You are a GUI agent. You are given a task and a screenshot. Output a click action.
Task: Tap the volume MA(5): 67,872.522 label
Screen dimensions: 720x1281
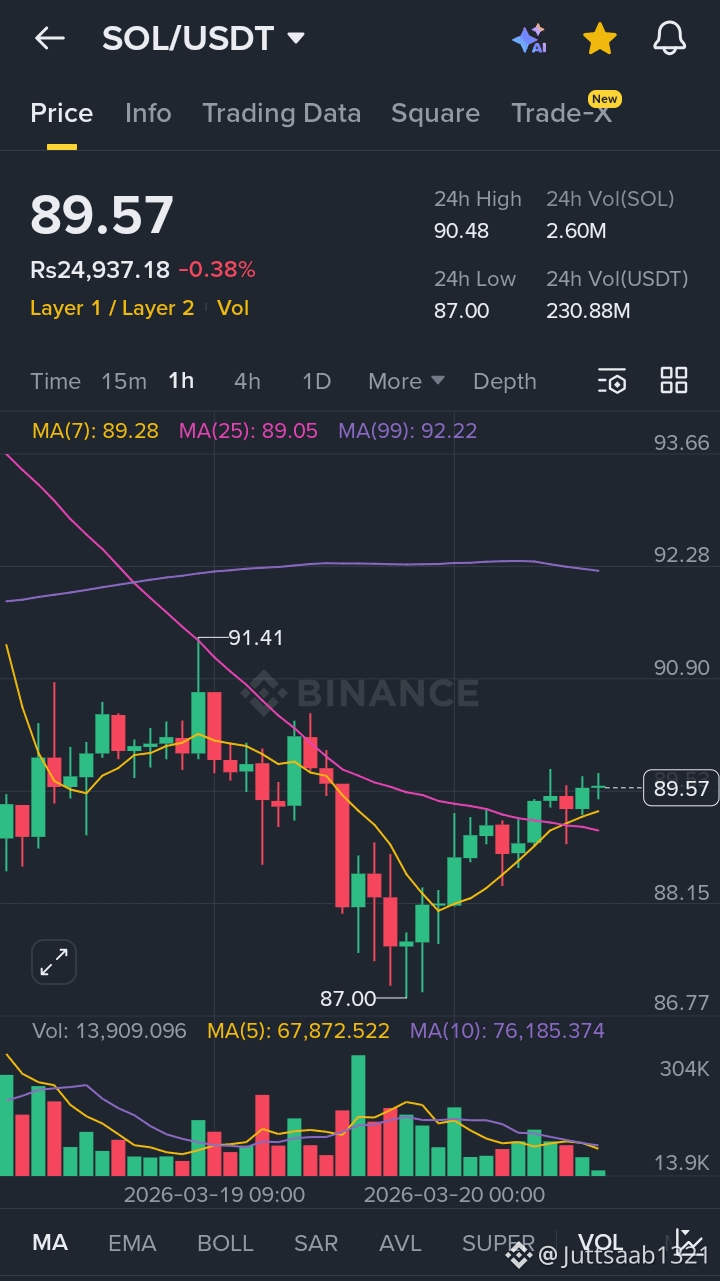pyautogui.click(x=298, y=1031)
